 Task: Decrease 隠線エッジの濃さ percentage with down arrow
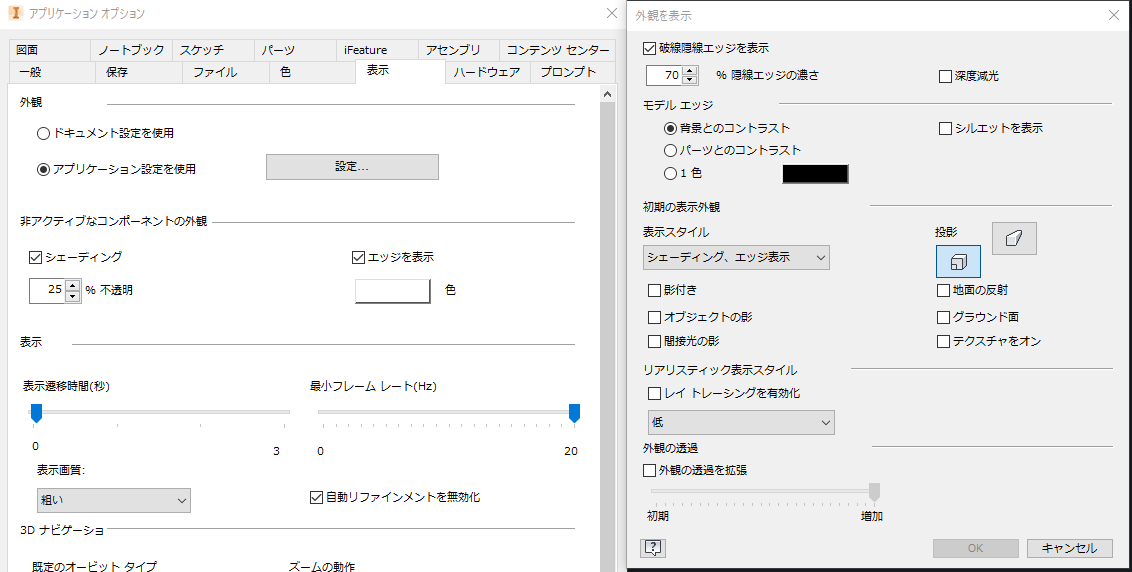point(690,80)
